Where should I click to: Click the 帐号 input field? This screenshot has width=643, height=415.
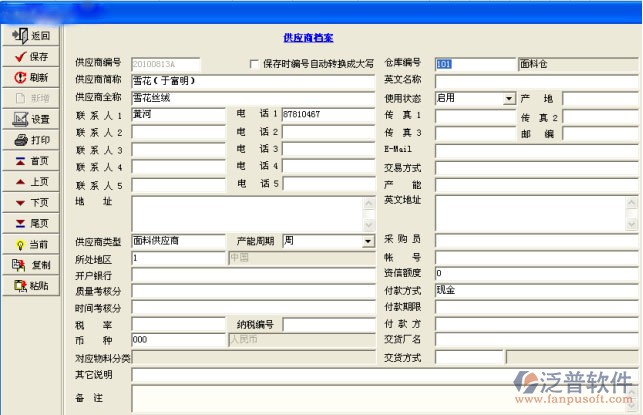coord(536,258)
